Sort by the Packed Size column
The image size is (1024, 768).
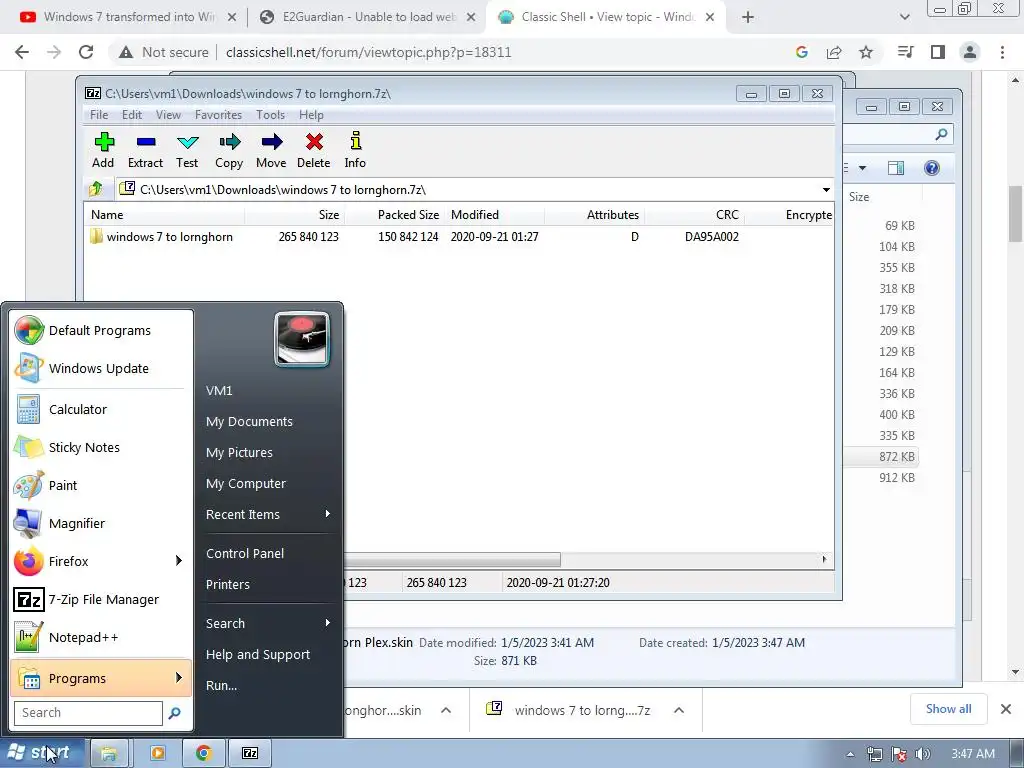tap(394, 215)
